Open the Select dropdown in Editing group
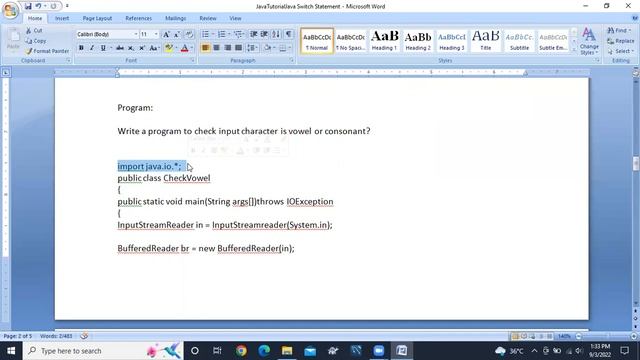 point(620,51)
